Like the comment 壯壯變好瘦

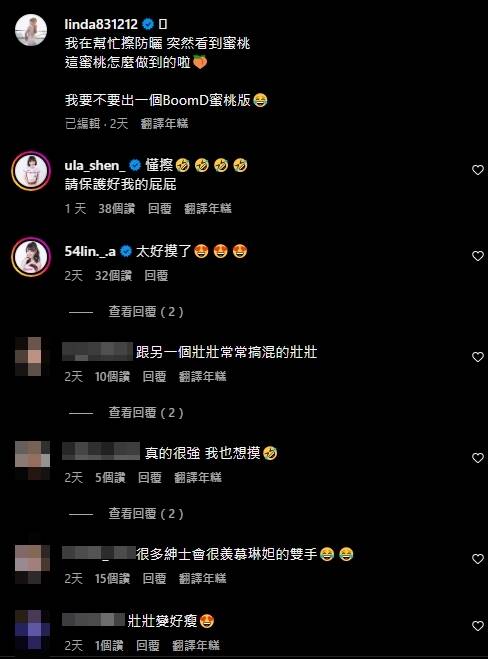(477, 626)
